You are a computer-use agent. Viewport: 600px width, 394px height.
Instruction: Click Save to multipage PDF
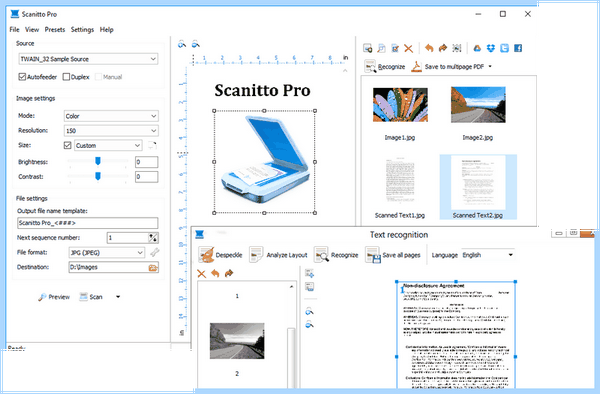[x=448, y=67]
